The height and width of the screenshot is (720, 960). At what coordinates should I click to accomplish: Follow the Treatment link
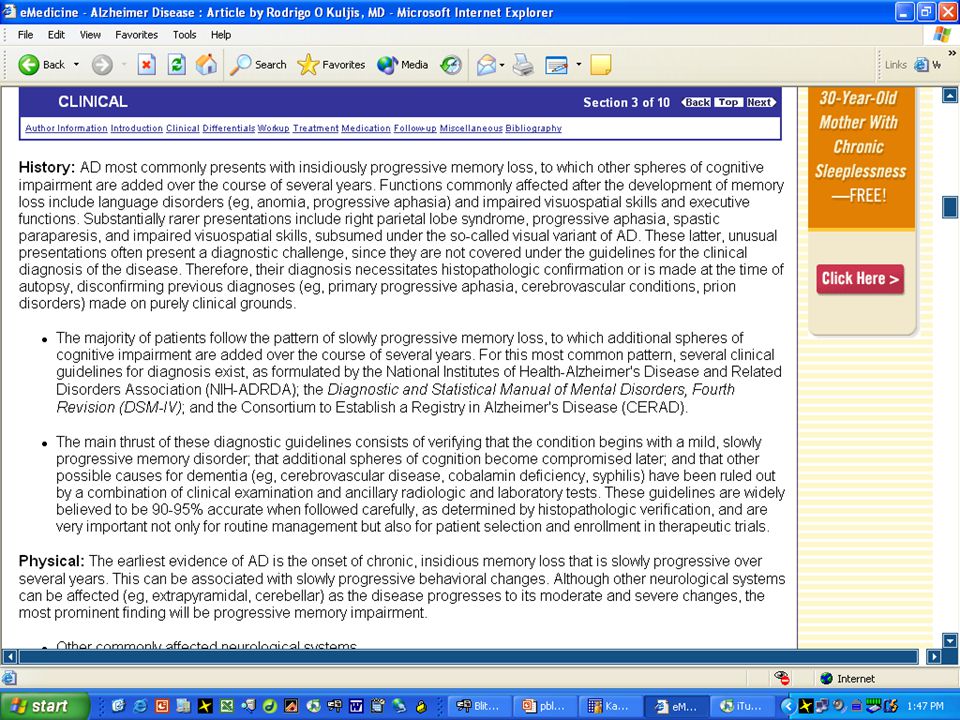[x=315, y=128]
